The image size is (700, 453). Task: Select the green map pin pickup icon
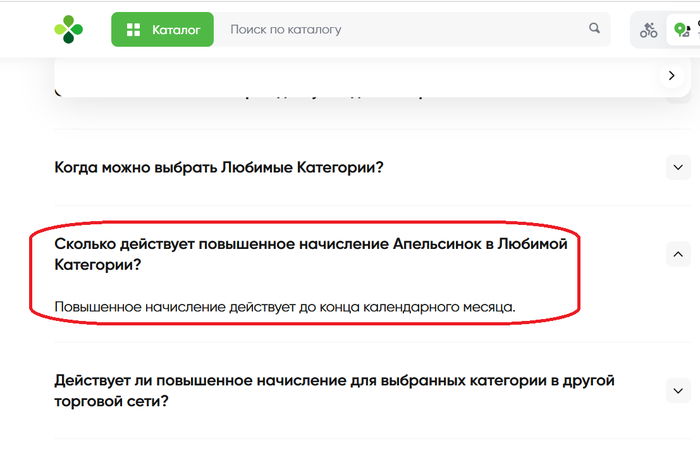681,30
